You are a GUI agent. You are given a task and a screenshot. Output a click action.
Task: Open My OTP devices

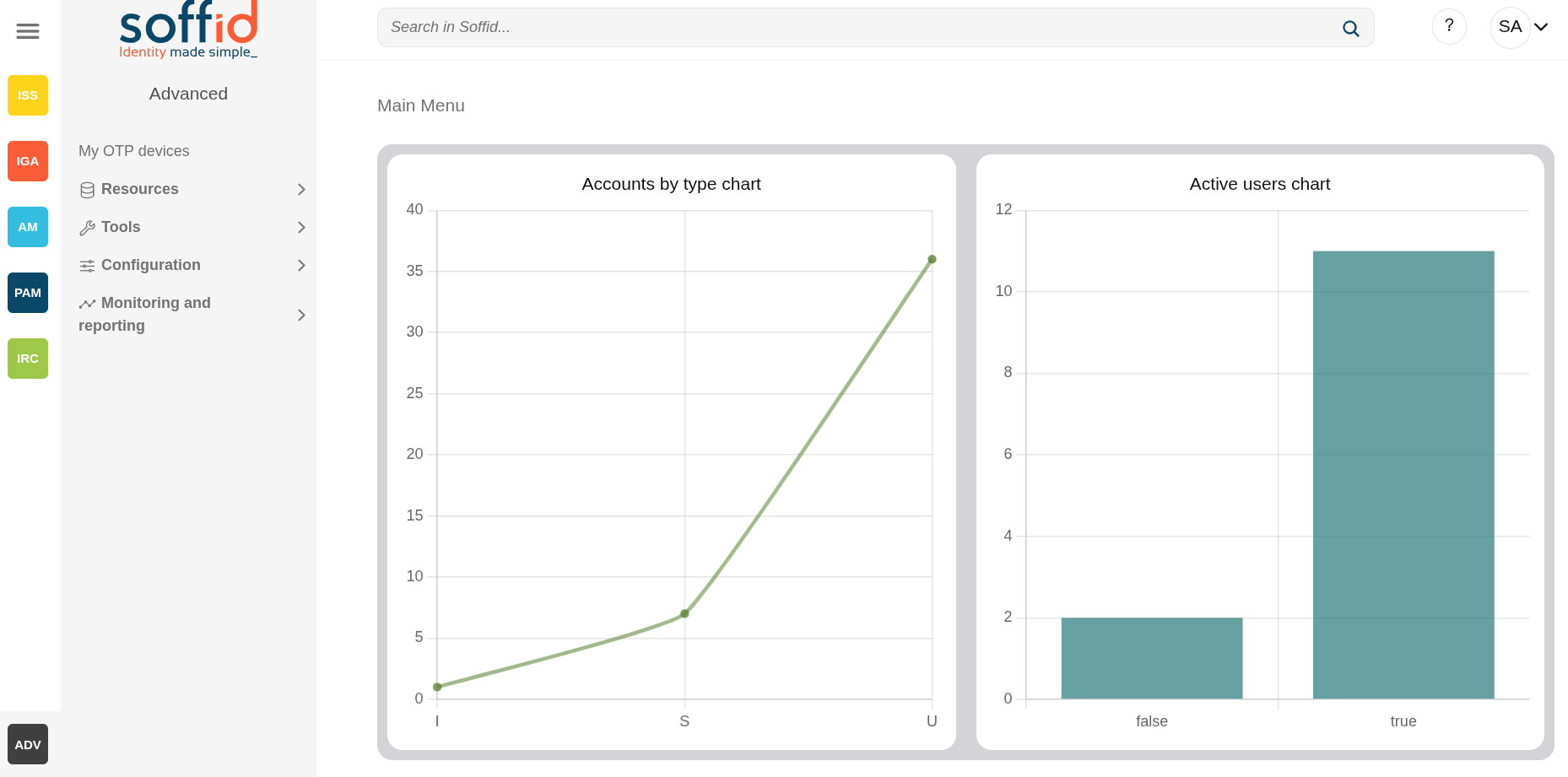point(134,151)
